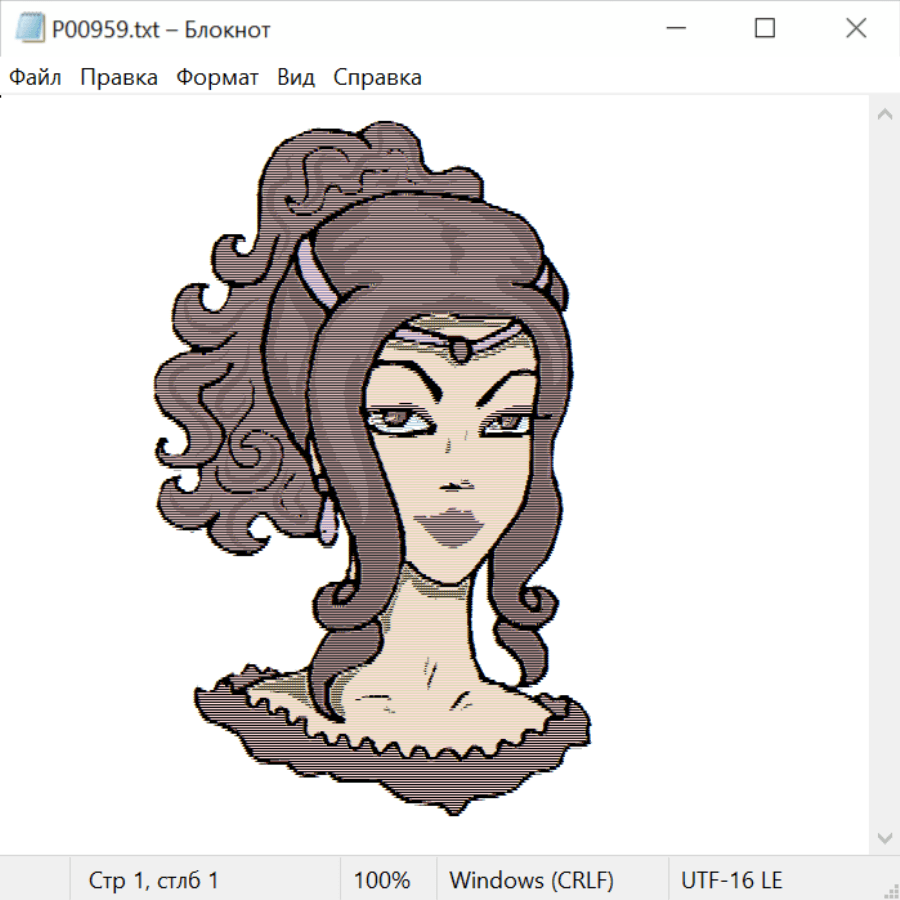Screen dimensions: 900x900
Task: Minimize the Notepad window
Action: pos(673,29)
